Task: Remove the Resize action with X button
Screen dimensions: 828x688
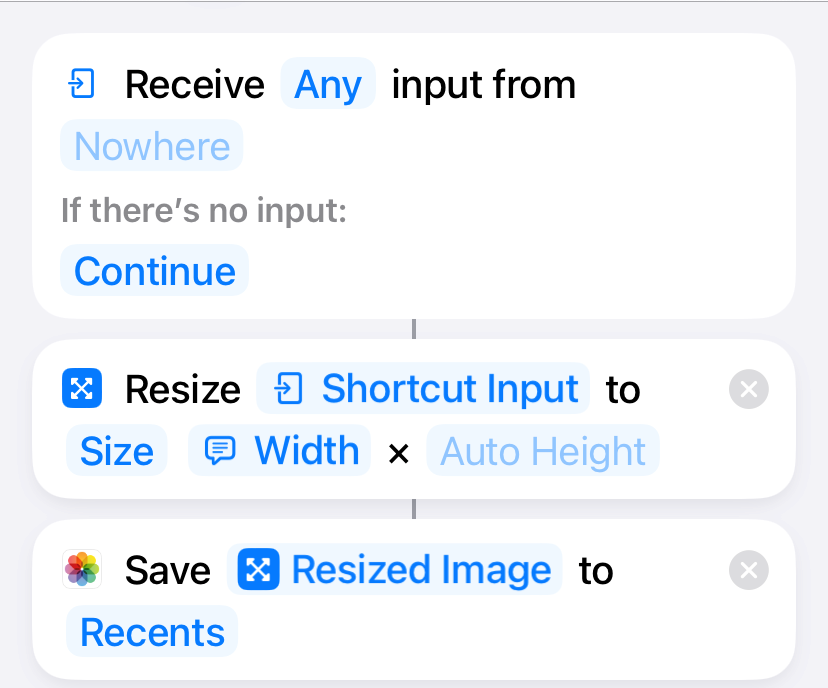Action: [749, 389]
